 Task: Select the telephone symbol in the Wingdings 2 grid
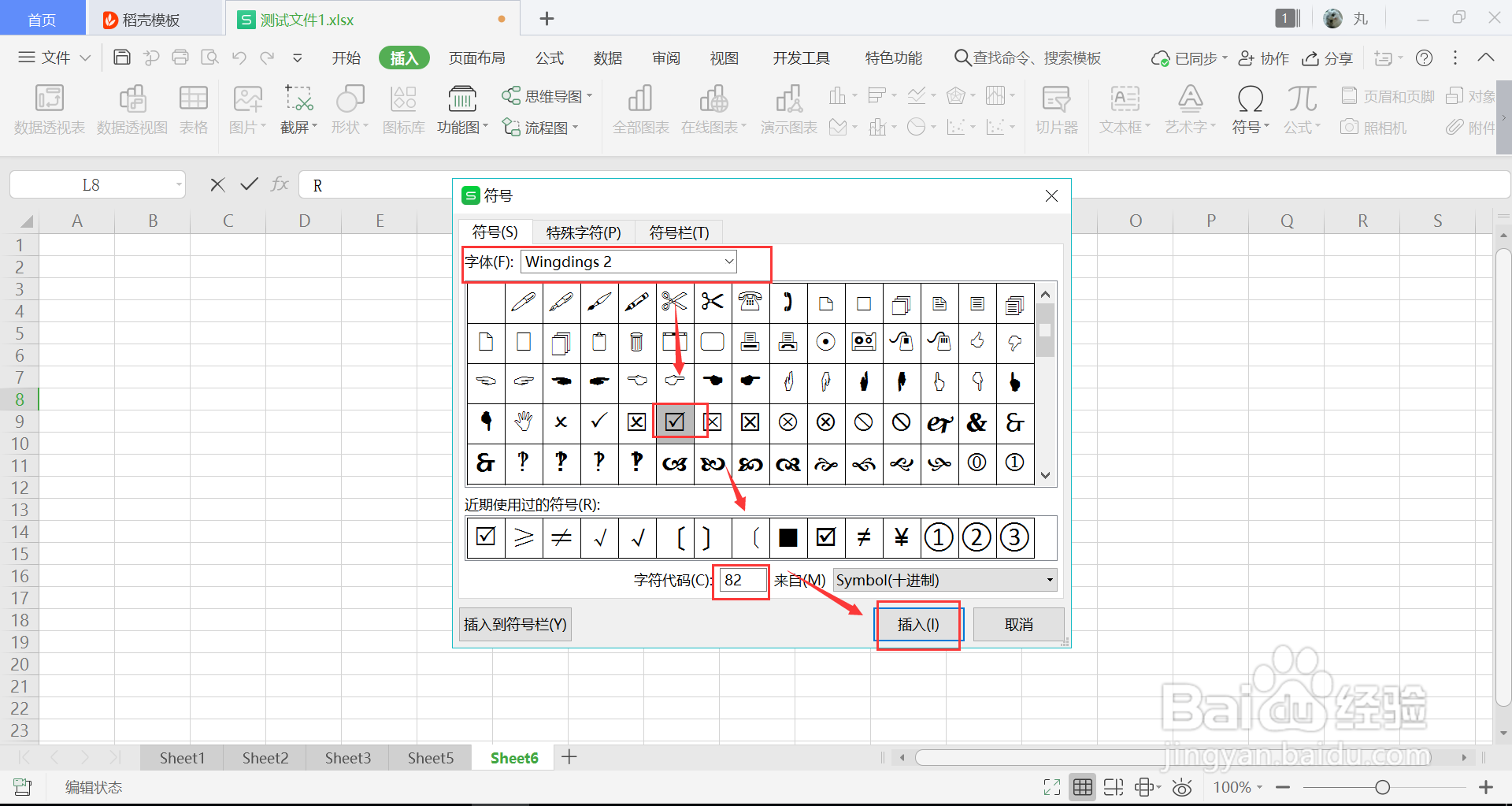coord(750,303)
